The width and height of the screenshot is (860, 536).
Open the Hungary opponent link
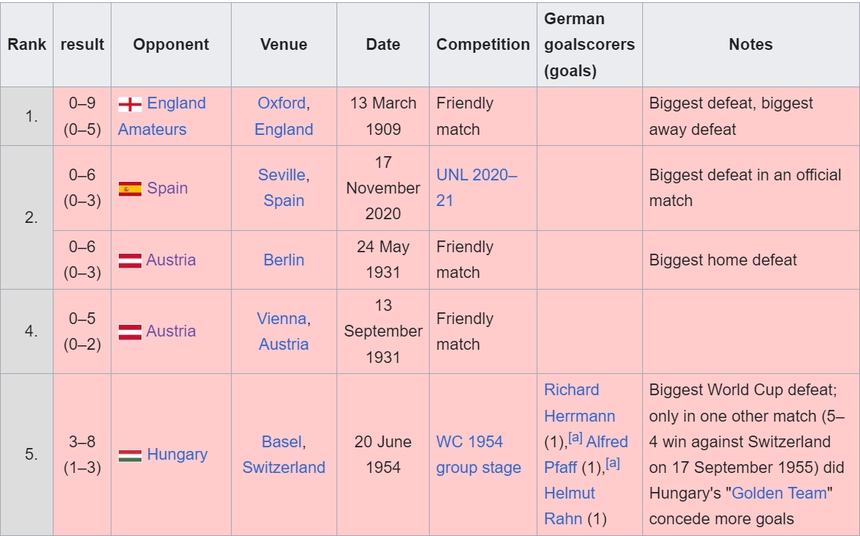pyautogui.click(x=177, y=454)
